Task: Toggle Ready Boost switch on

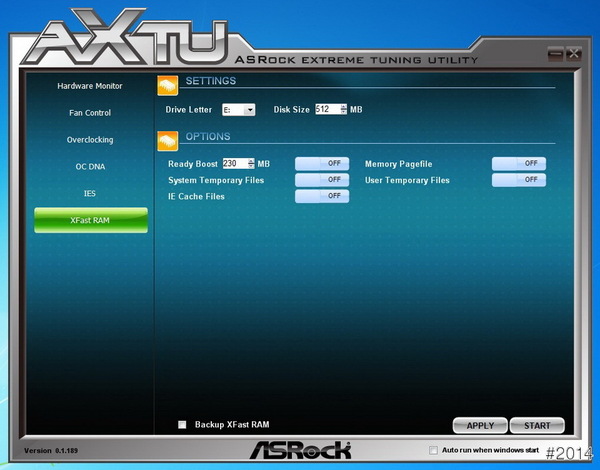Action: tap(321, 163)
